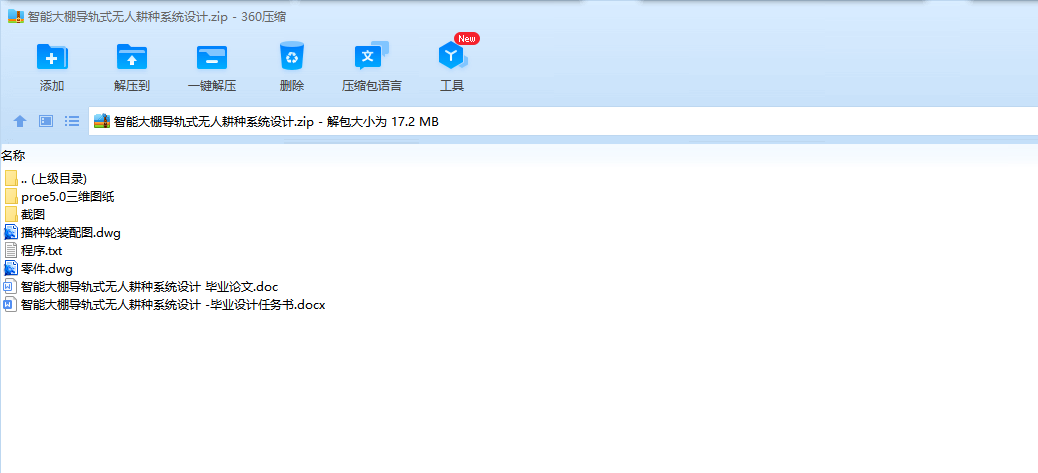Switch to list view icon
The height and width of the screenshot is (473, 1038).
(x=72, y=121)
